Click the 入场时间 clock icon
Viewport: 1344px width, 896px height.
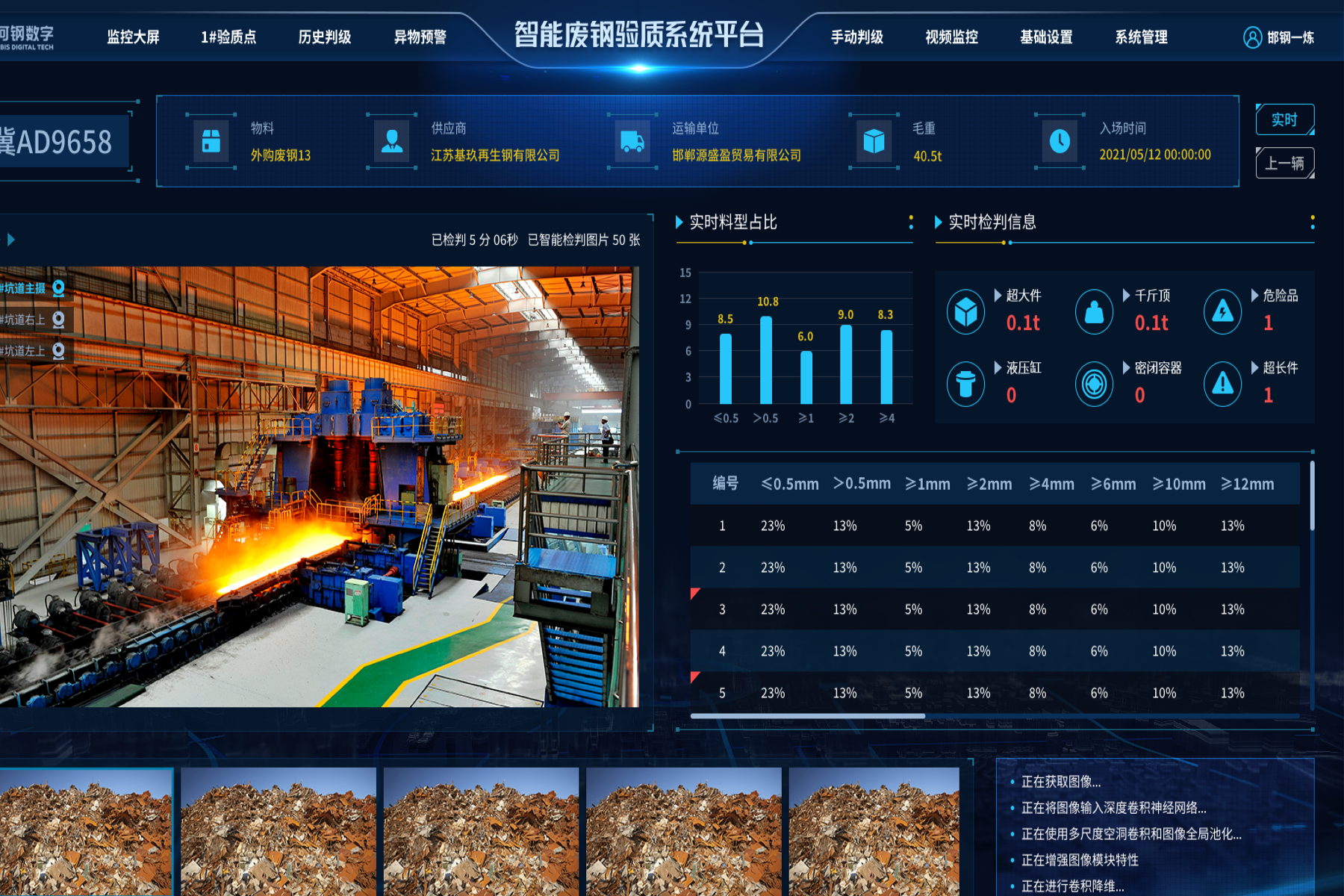click(x=1060, y=141)
